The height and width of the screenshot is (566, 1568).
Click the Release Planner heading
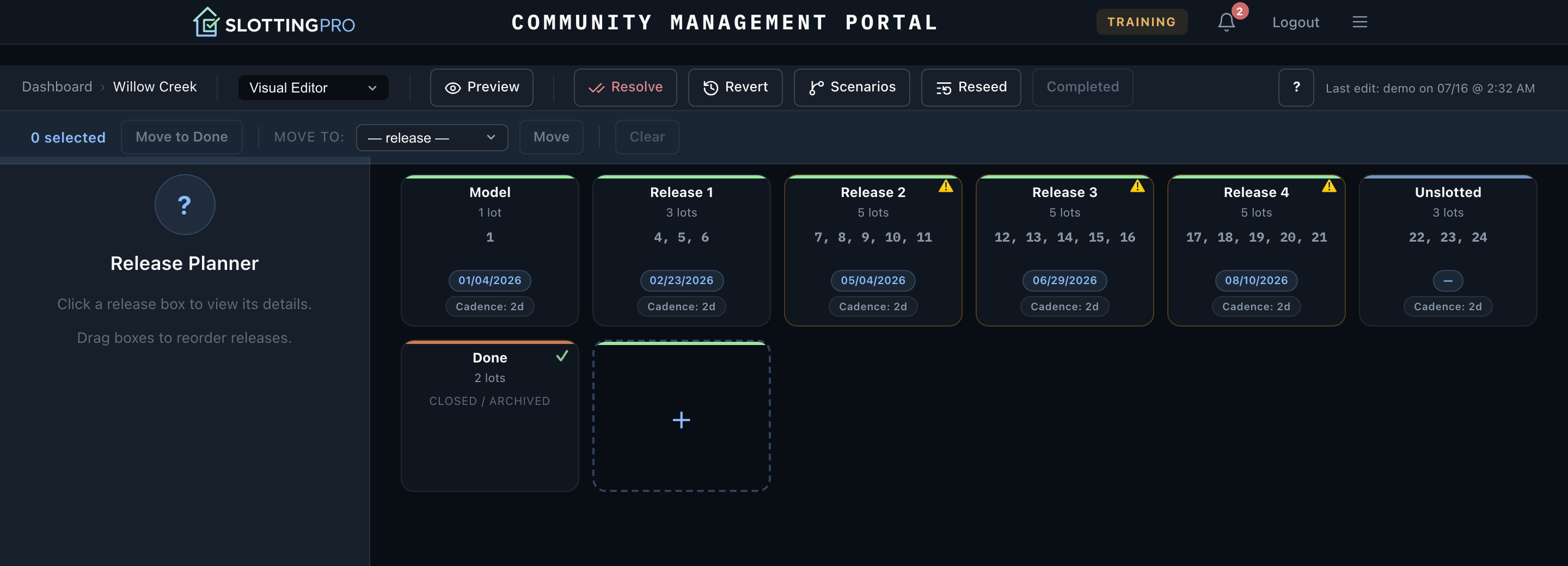tap(185, 263)
